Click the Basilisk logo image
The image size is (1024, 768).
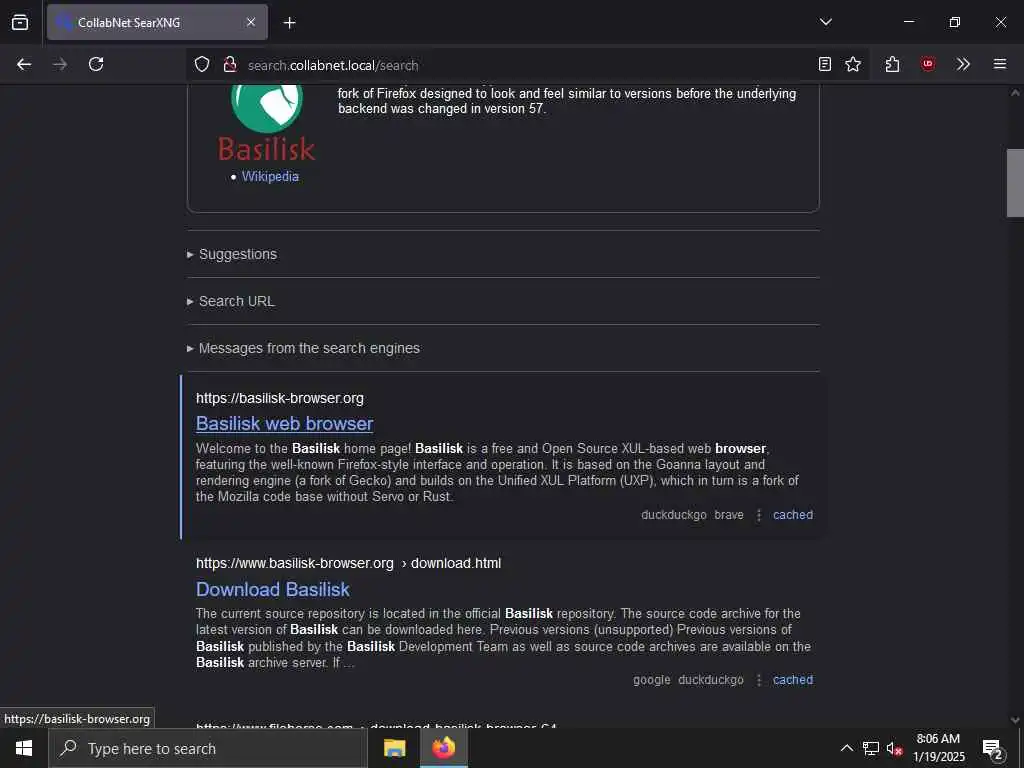[266, 123]
